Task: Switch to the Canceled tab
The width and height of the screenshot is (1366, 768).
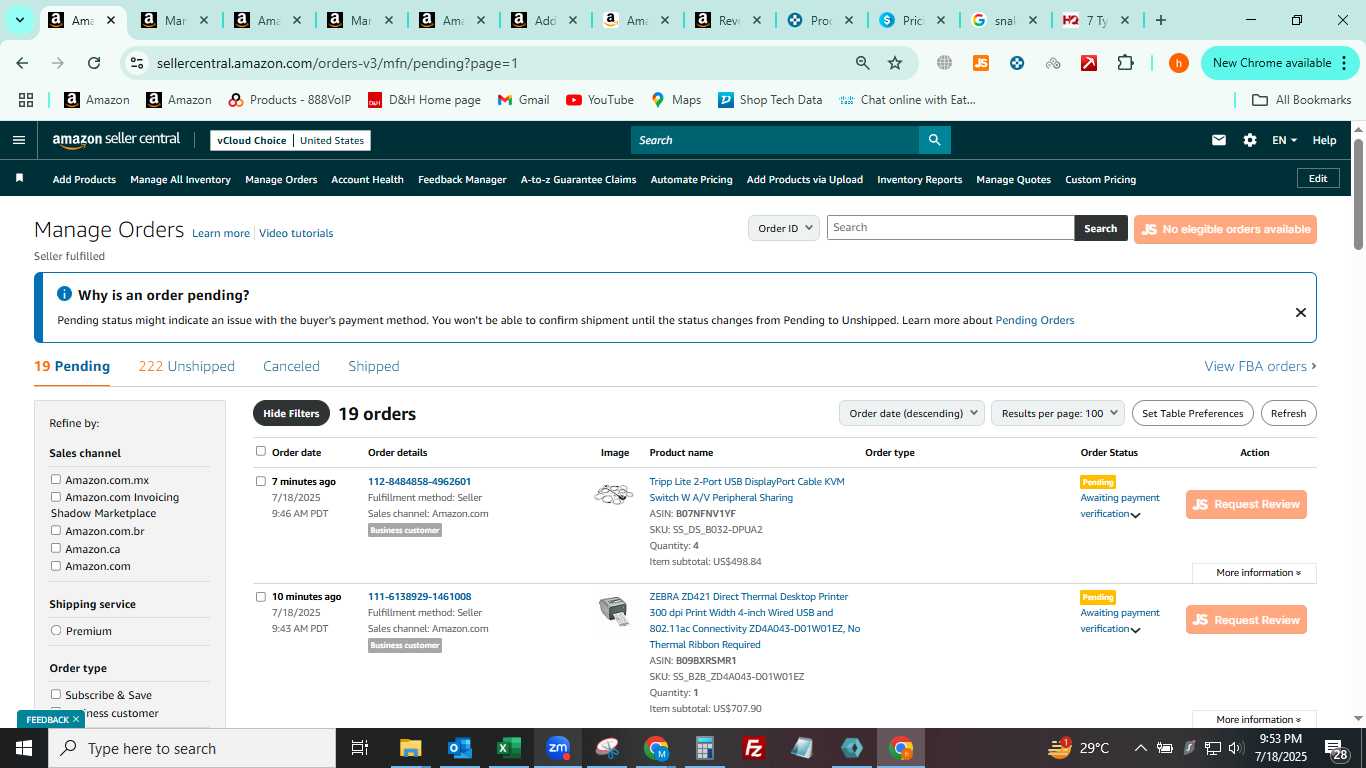Action: coord(291,366)
